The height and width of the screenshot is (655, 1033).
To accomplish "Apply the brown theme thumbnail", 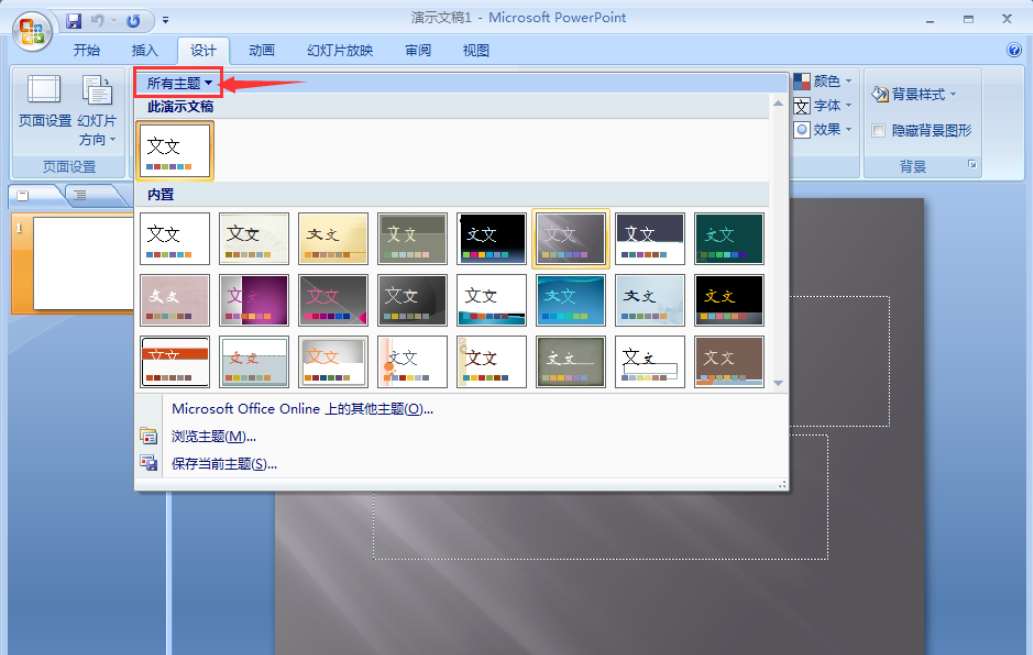I will pos(729,362).
